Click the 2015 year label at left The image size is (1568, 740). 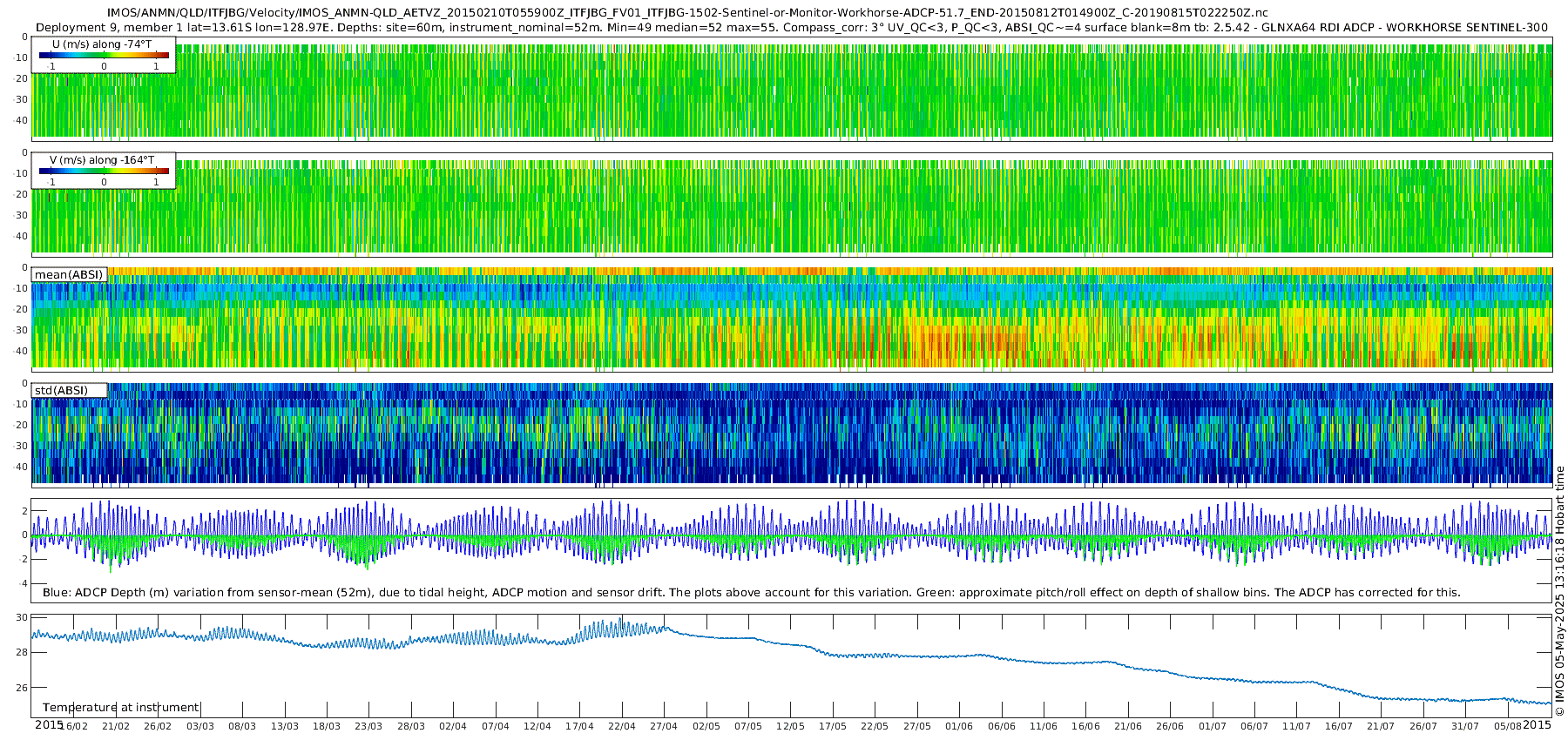tap(49, 725)
